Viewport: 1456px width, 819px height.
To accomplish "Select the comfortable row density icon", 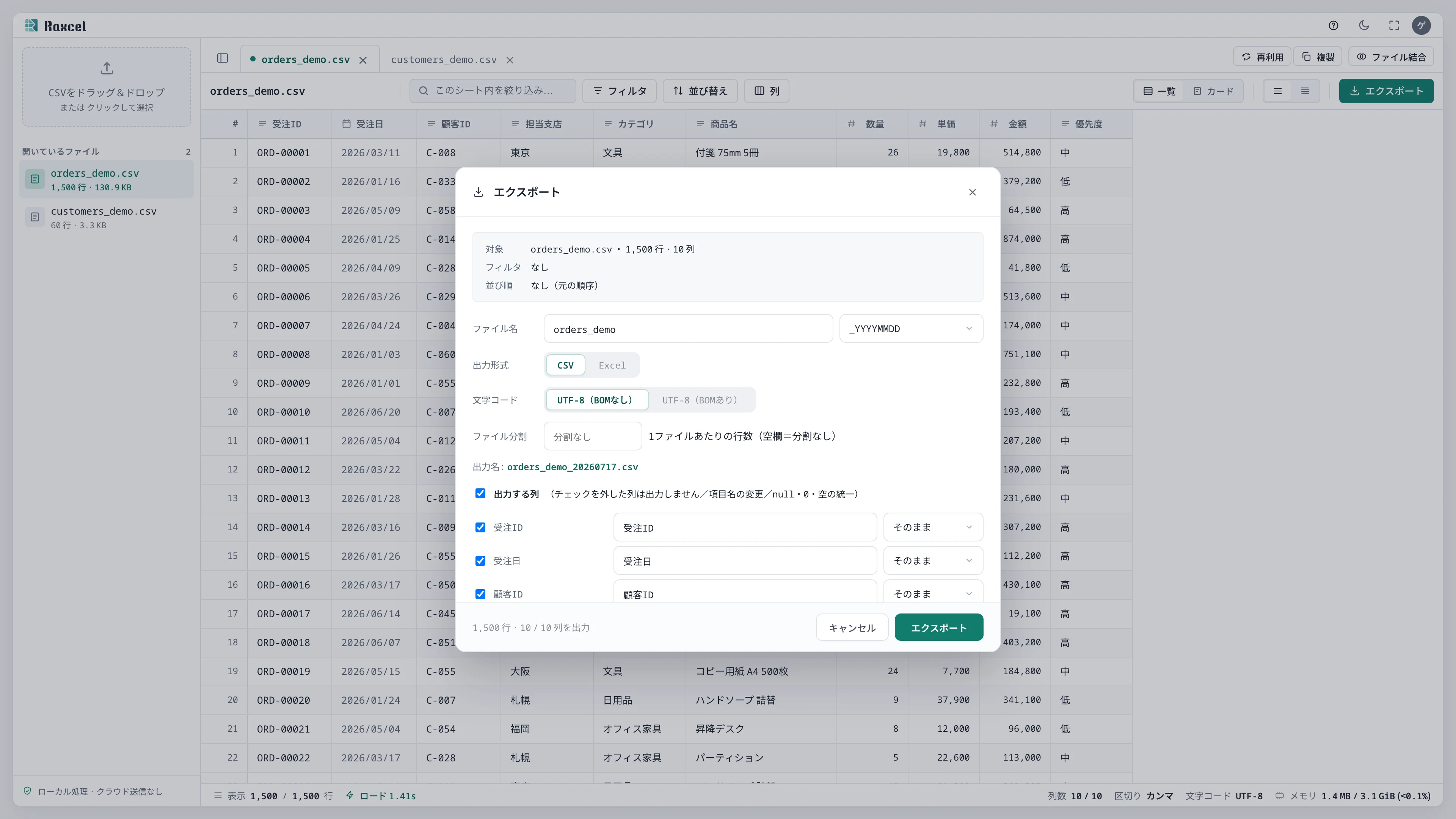I will [1277, 91].
